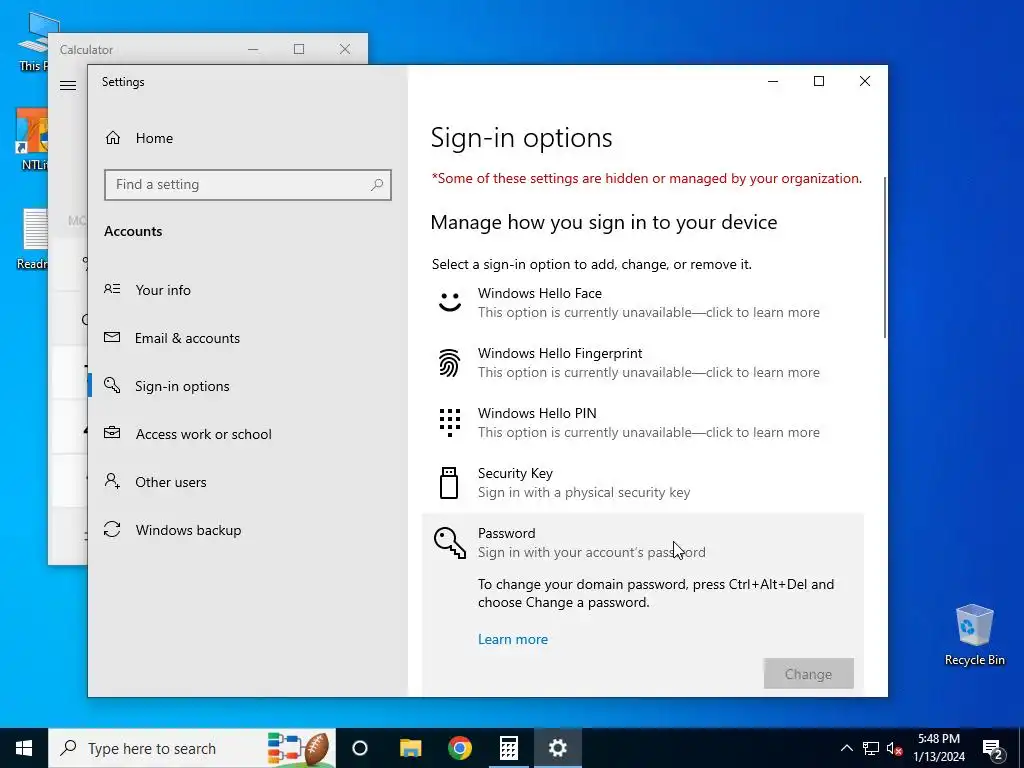Screen dimensions: 1024x768
Task: Select the Readme text file on desktop
Action: [33, 239]
